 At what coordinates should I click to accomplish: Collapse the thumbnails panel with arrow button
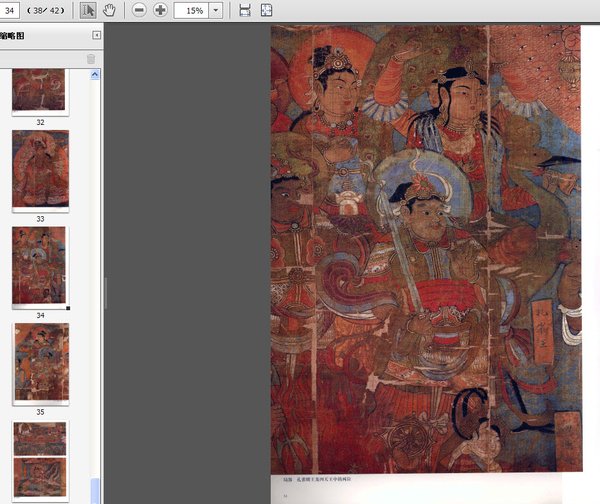[x=96, y=35]
